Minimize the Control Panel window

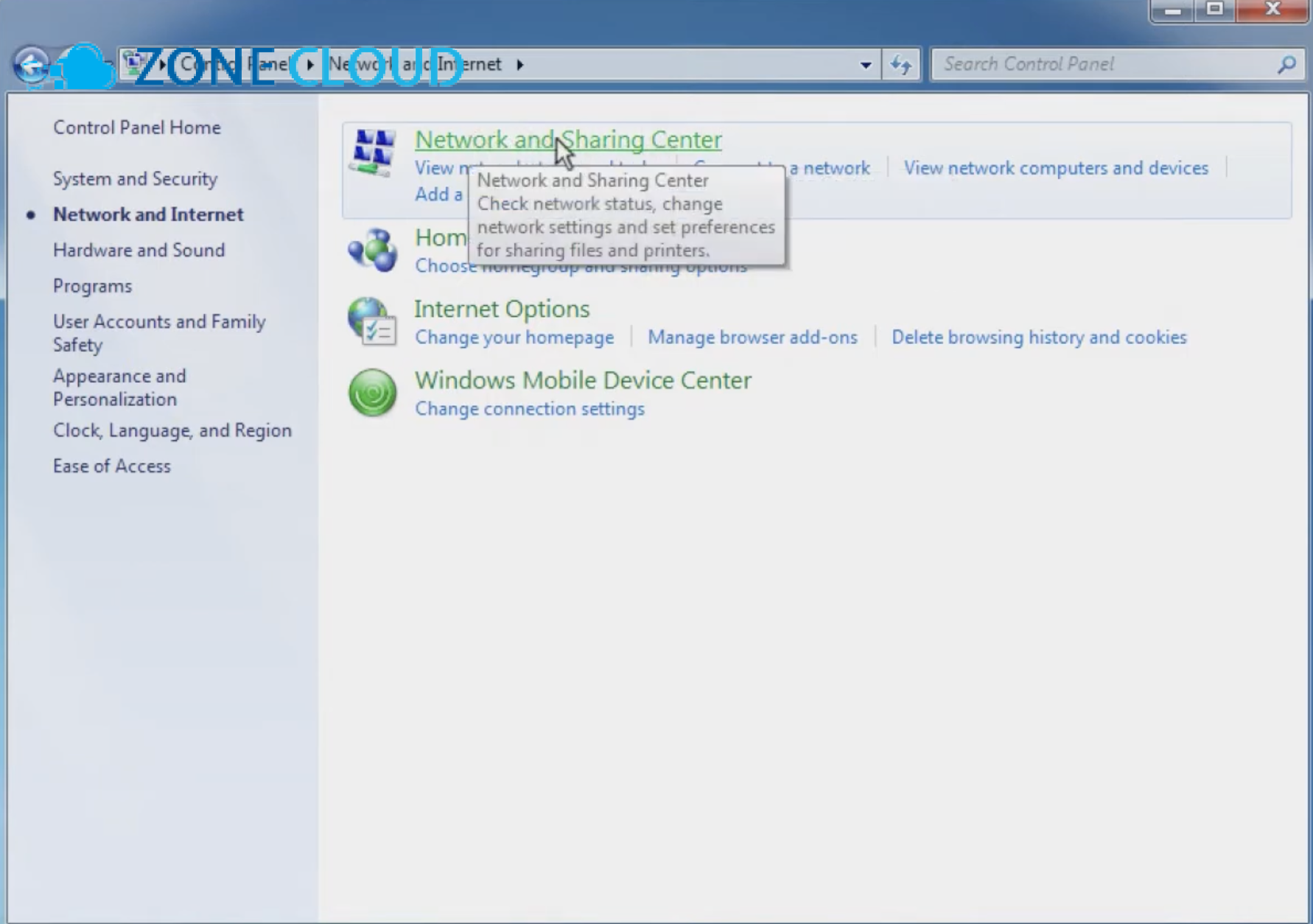(x=1173, y=10)
